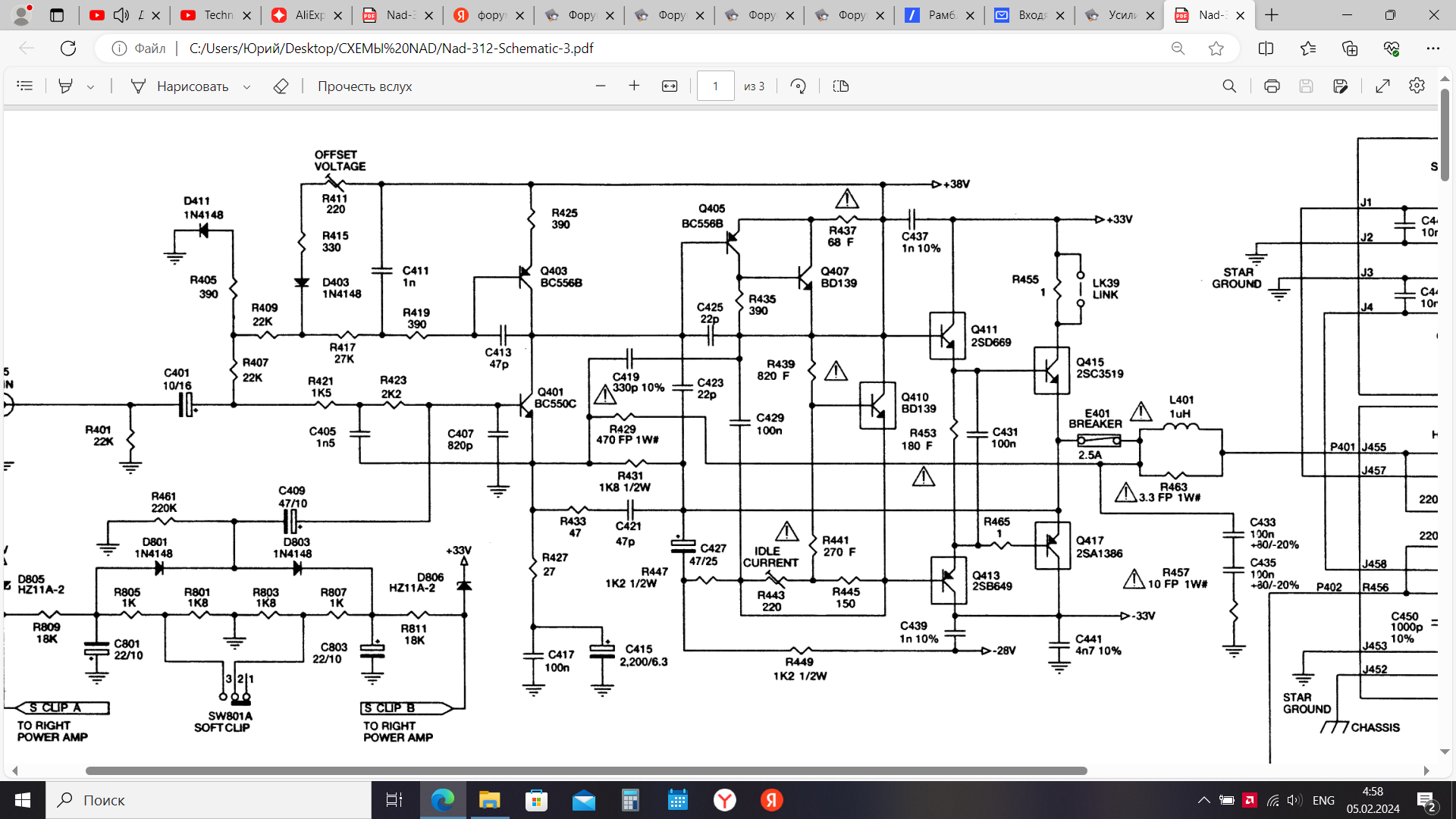Open the taskbar clock and date
The image size is (1456, 819).
pyautogui.click(x=1373, y=800)
